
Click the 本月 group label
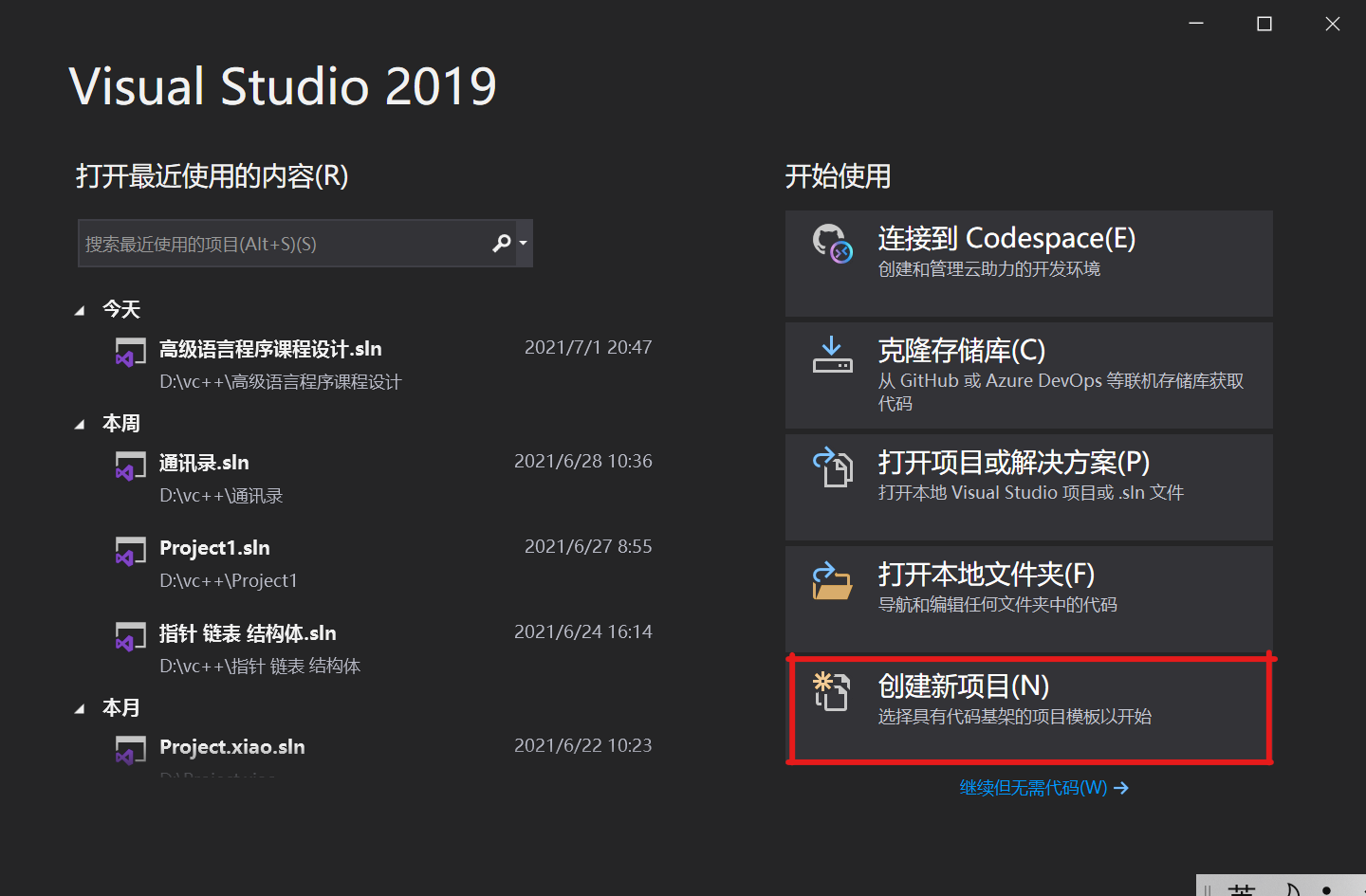point(121,708)
